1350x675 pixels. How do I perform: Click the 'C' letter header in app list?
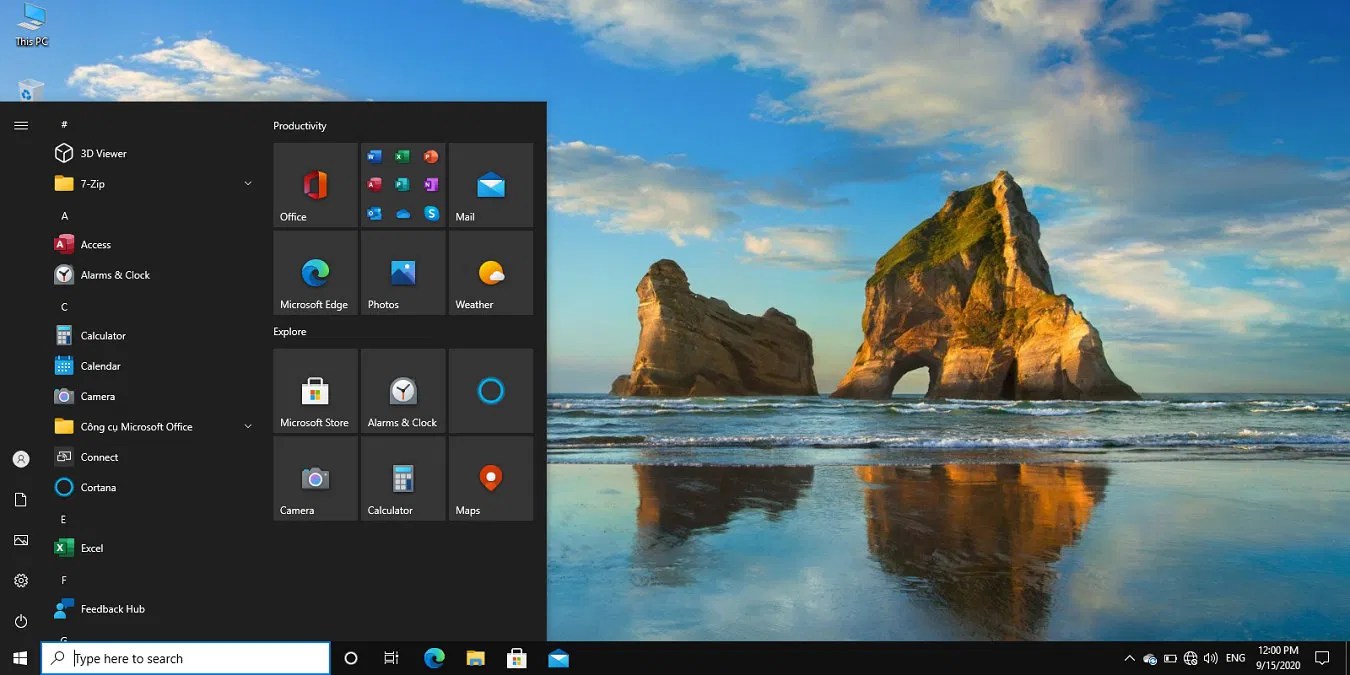pos(64,307)
